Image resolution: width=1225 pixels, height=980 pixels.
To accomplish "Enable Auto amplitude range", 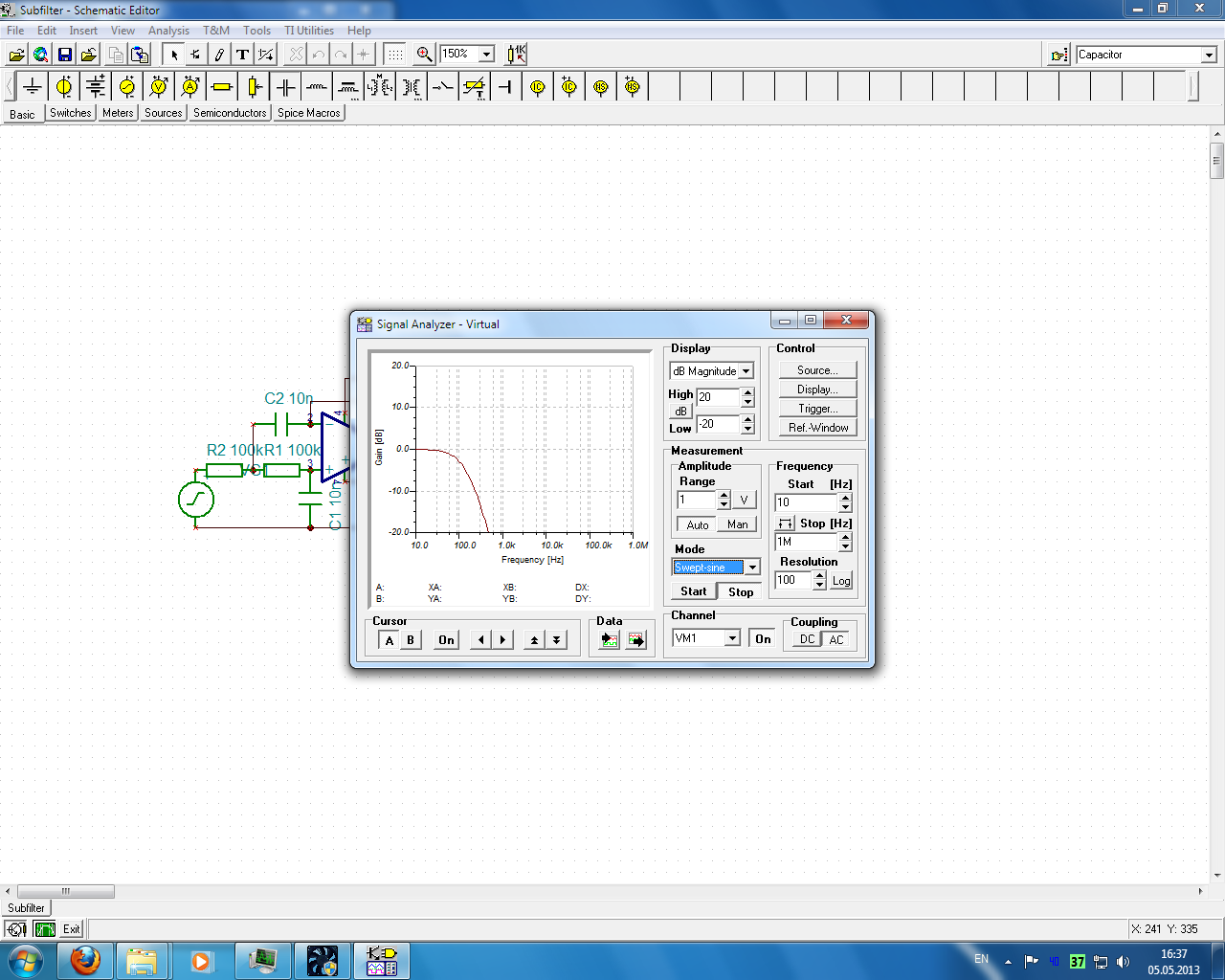I will (698, 524).
